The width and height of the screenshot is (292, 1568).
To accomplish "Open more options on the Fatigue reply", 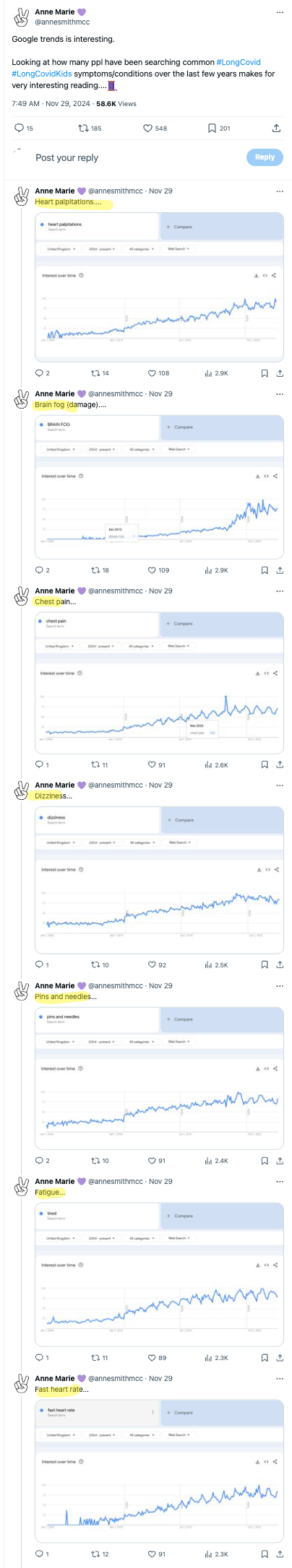I will 280,1181.
